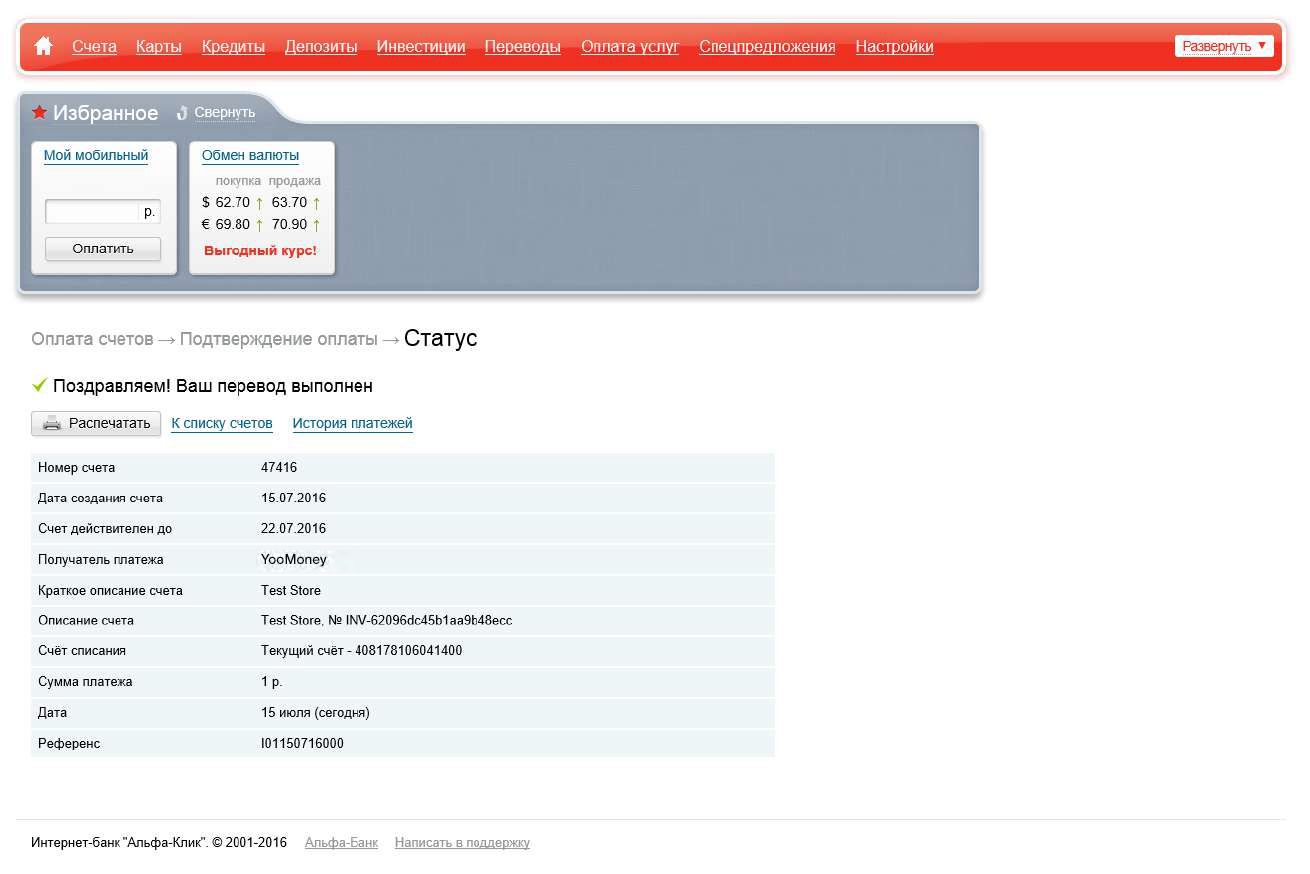This screenshot has height=874, width=1310.
Task: Return via К списку счетов link
Action: click(222, 424)
